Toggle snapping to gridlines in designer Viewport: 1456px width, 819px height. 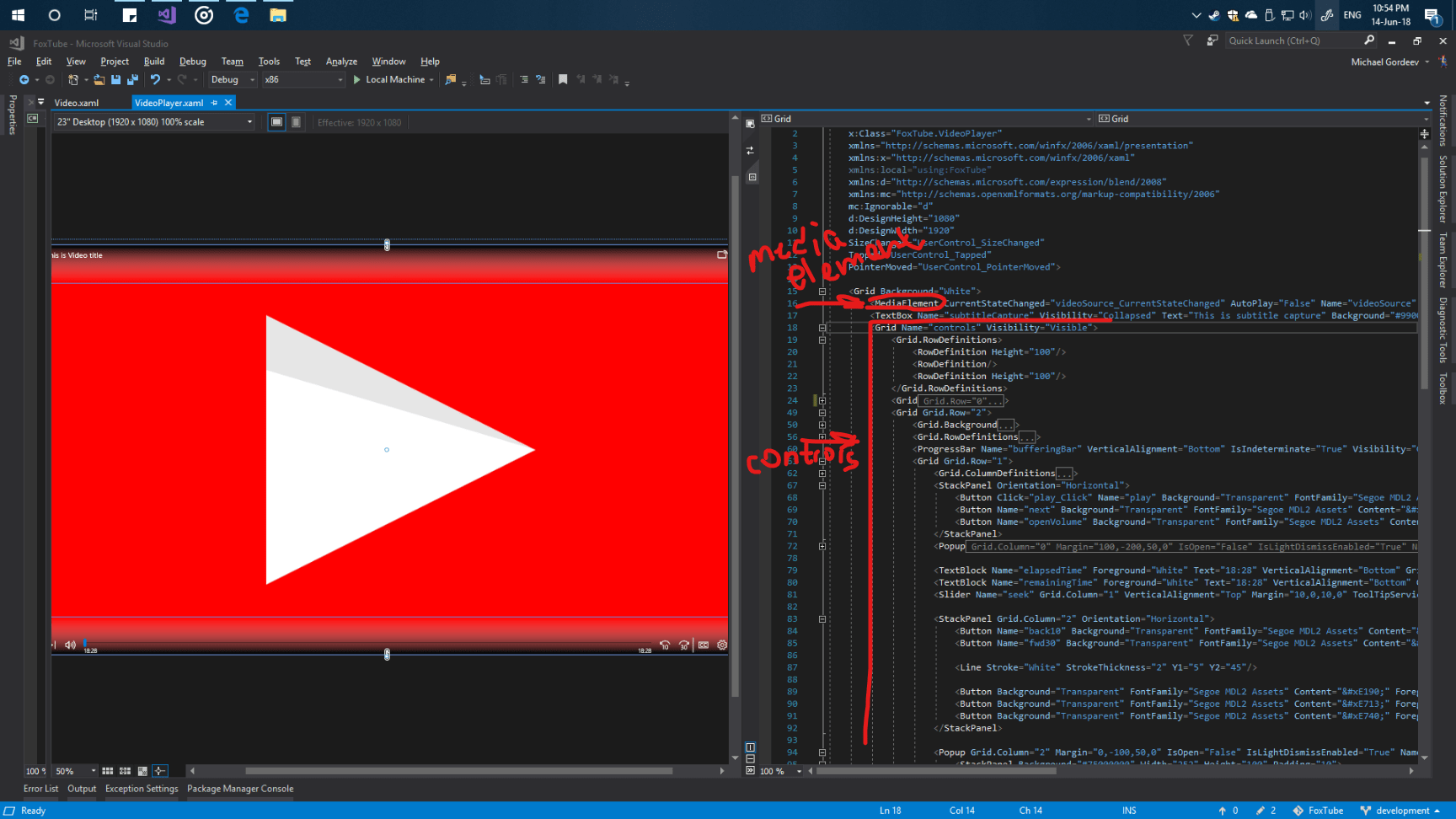(125, 771)
